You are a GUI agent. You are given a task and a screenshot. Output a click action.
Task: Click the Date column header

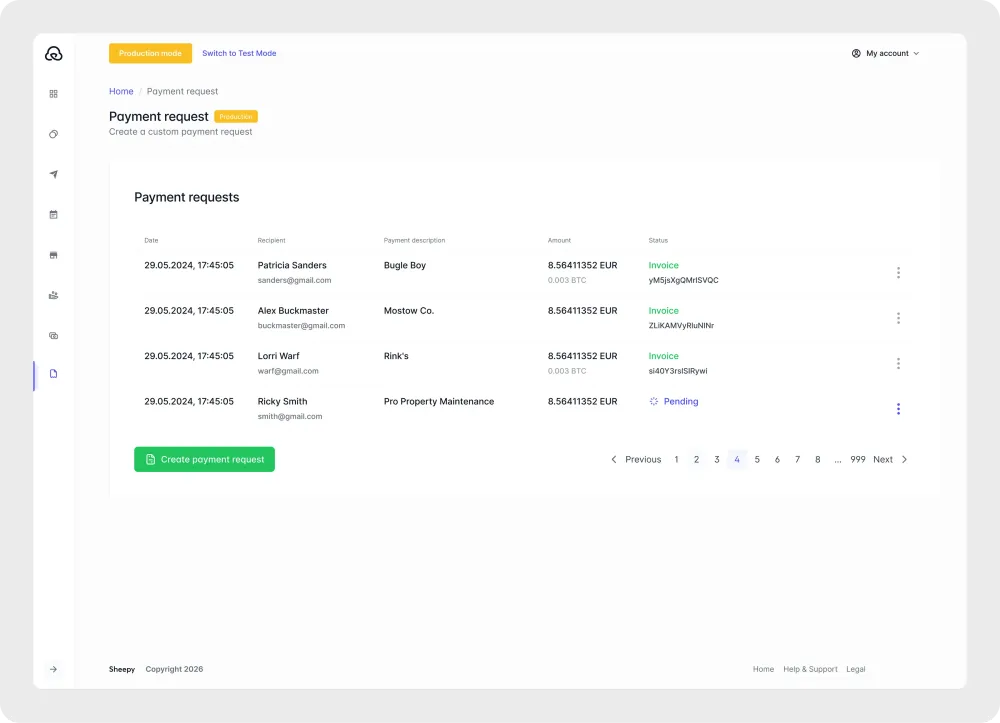151,240
